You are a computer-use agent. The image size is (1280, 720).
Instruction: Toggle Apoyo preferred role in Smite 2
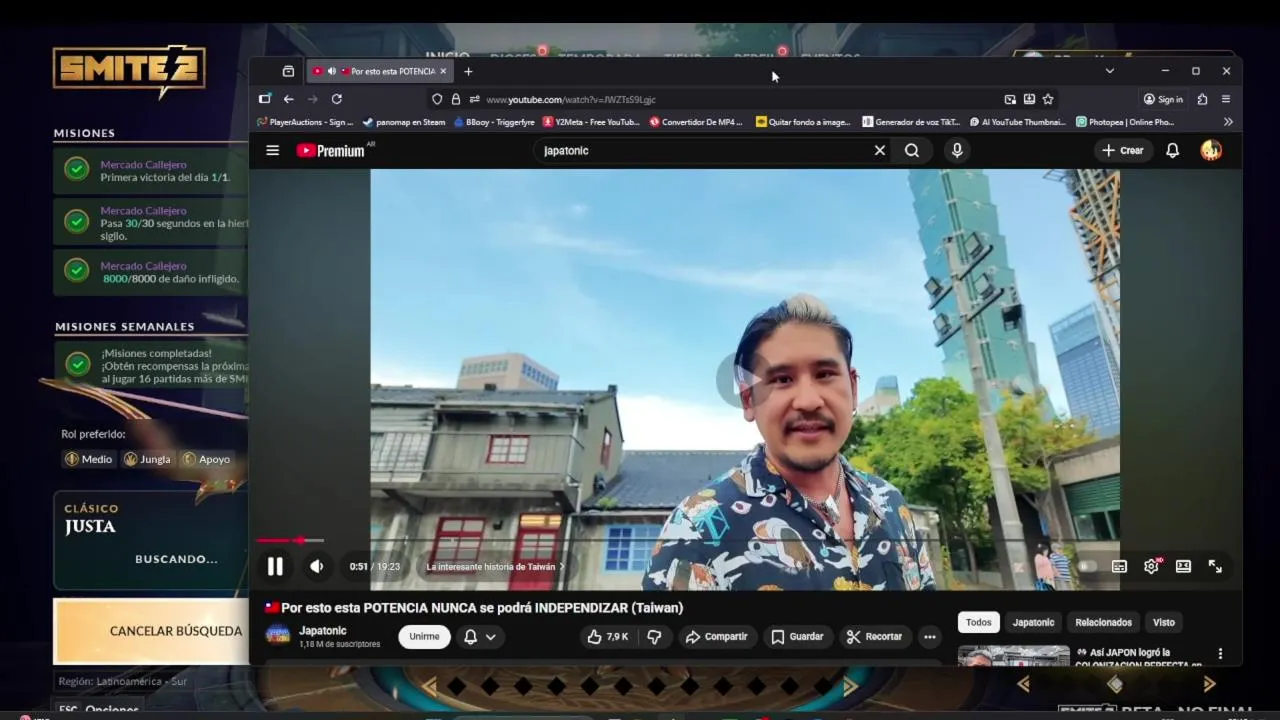tap(206, 459)
